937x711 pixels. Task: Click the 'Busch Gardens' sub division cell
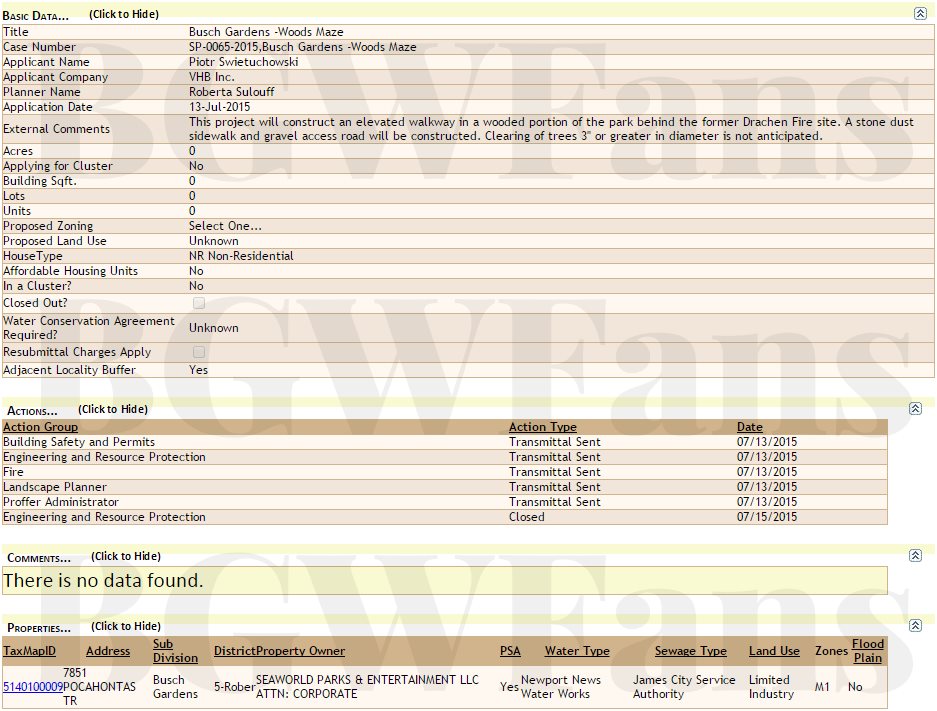pyautogui.click(x=175, y=687)
